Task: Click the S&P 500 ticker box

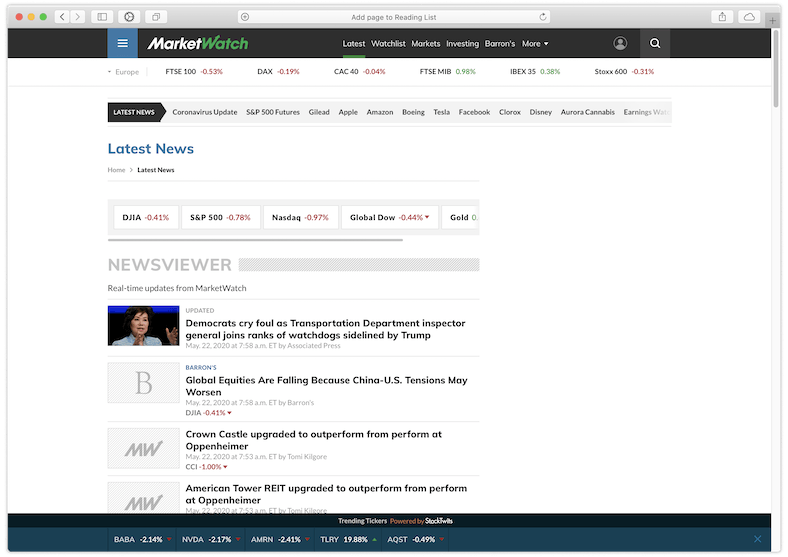Action: tap(221, 217)
